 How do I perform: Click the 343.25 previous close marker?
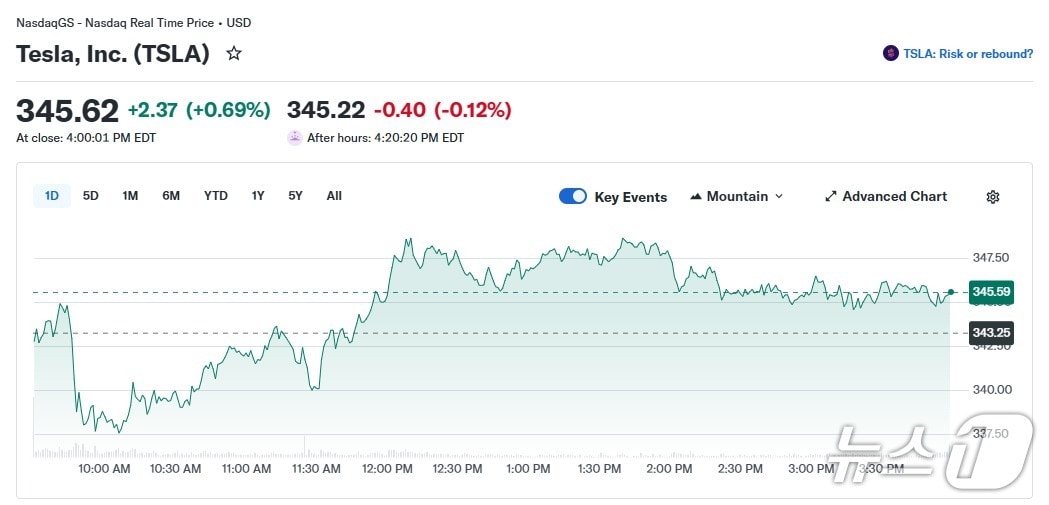point(990,333)
